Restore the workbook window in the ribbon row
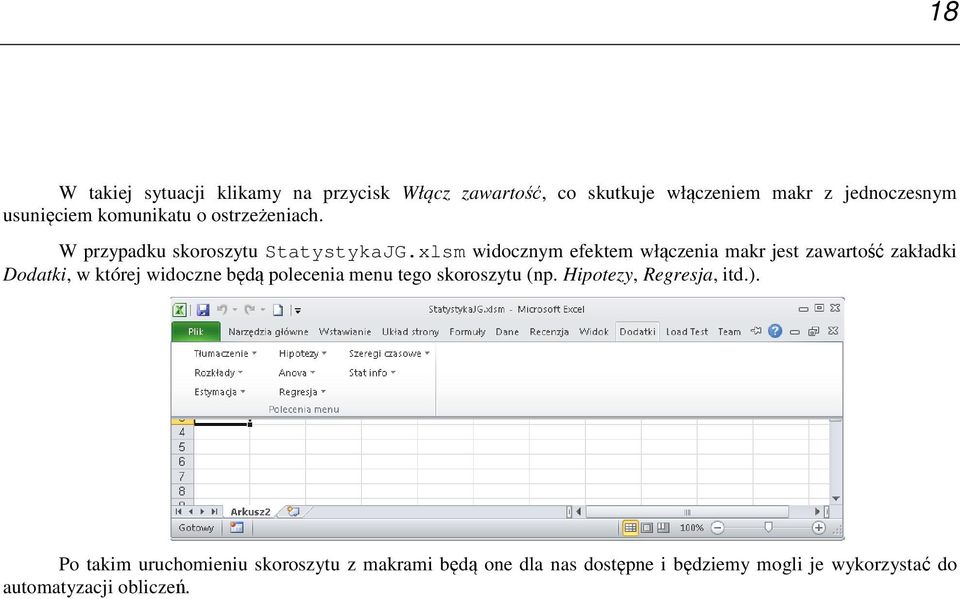 814,331
